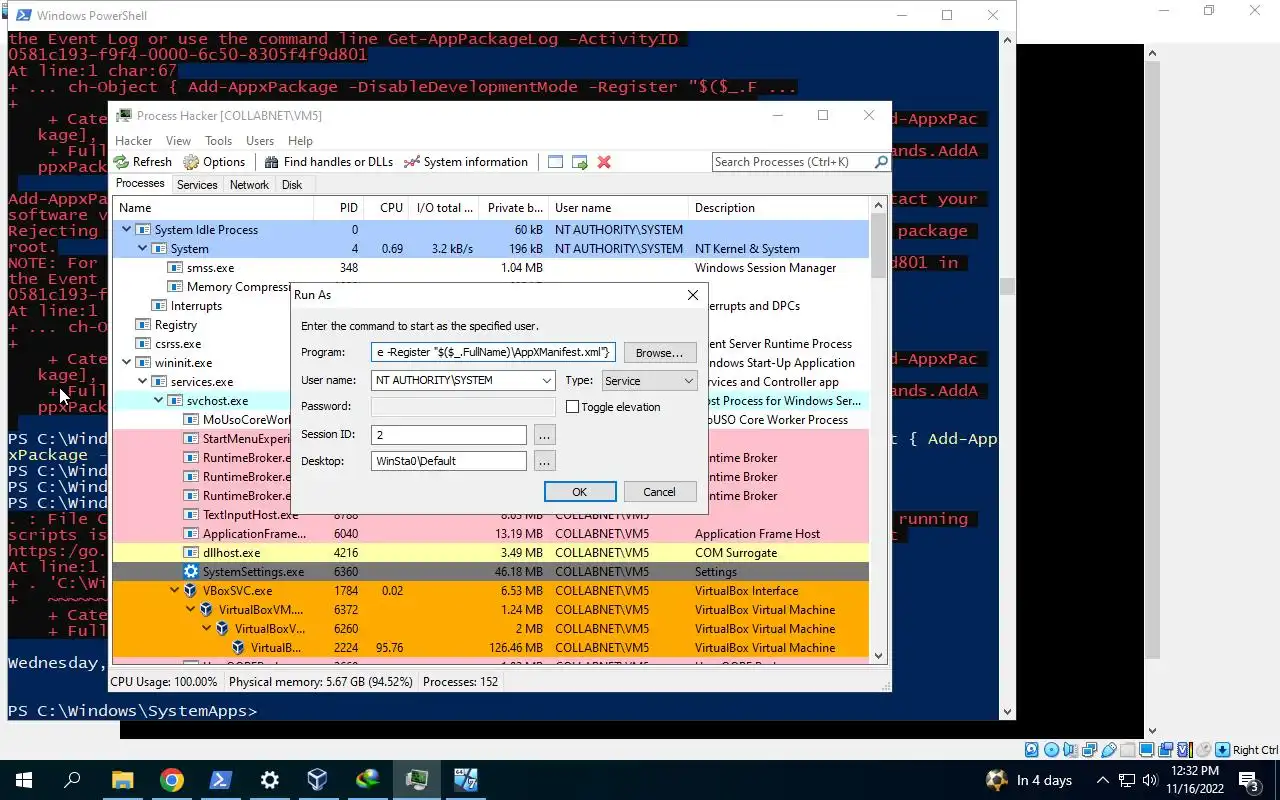This screenshot has width=1280, height=800.
Task: Click the dllhost.exe process icon
Action: (191, 553)
